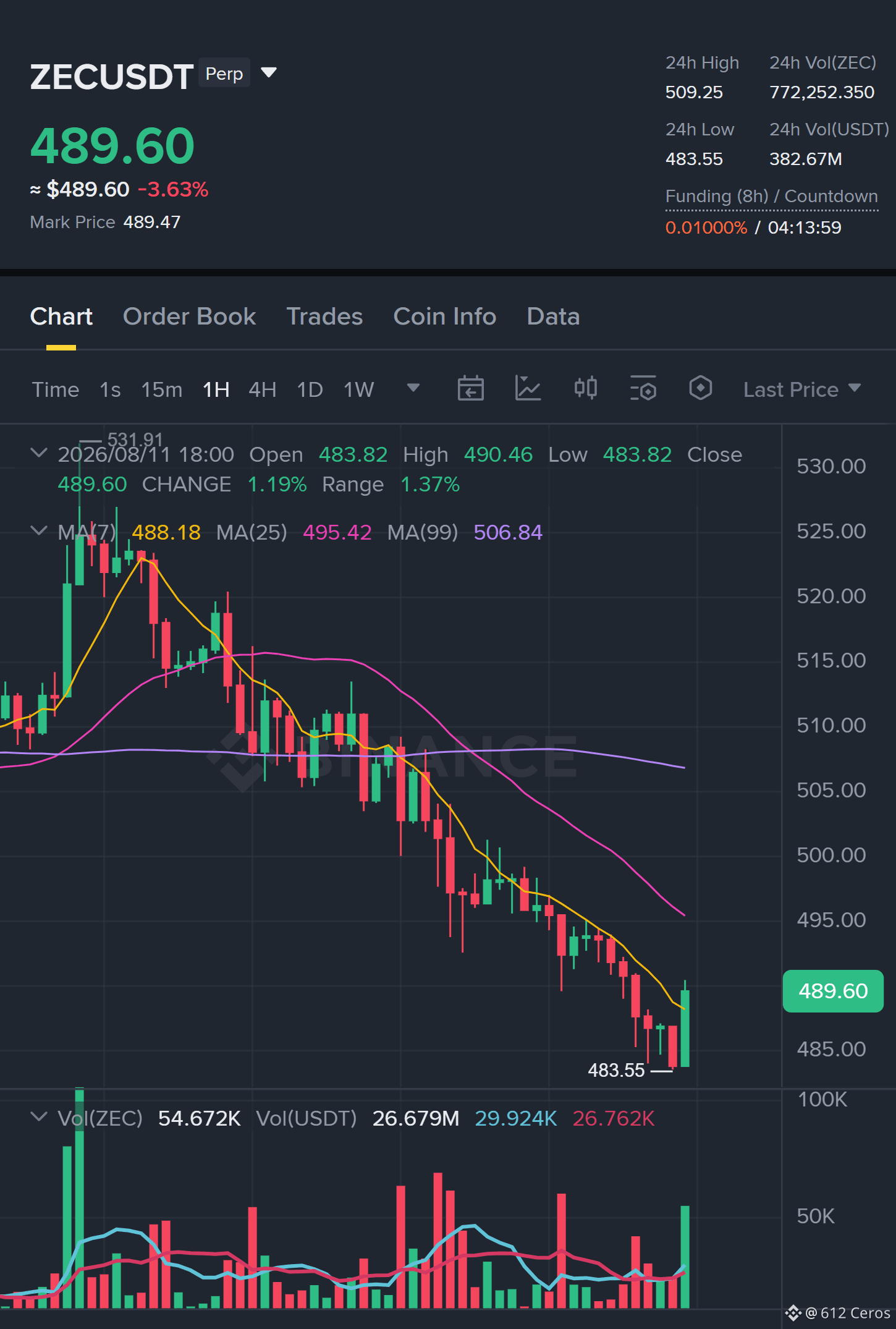This screenshot has height=1329, width=896.
Task: Open chart display settings icon
Action: 643,389
